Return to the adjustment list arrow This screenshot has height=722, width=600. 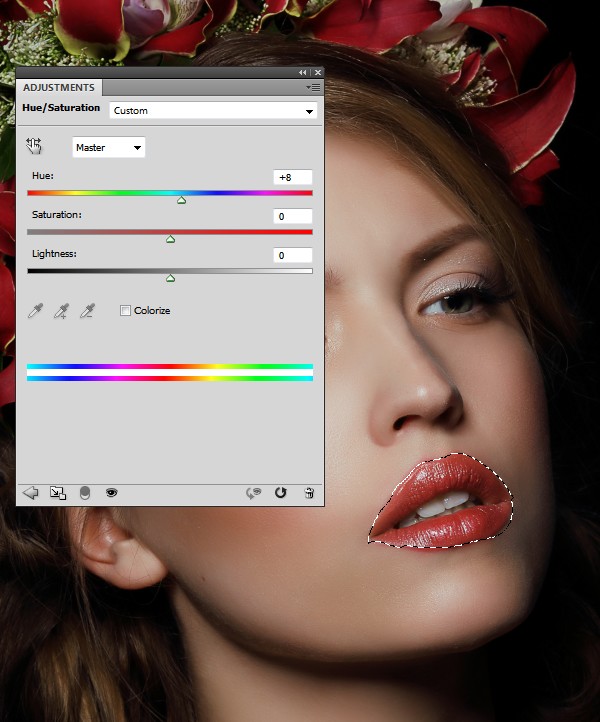pos(31,492)
